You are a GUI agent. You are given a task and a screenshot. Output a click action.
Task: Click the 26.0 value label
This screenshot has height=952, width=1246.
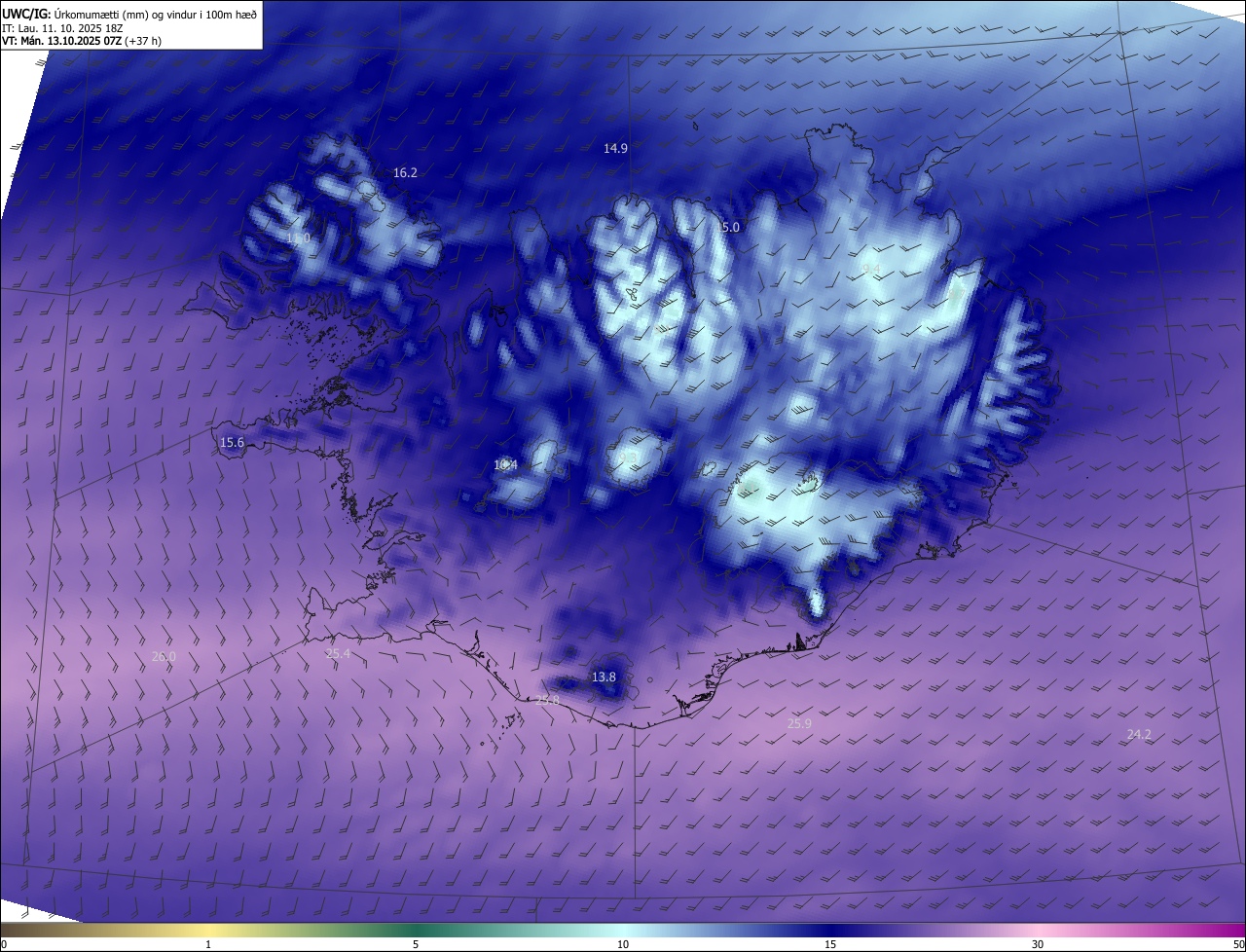click(x=164, y=657)
